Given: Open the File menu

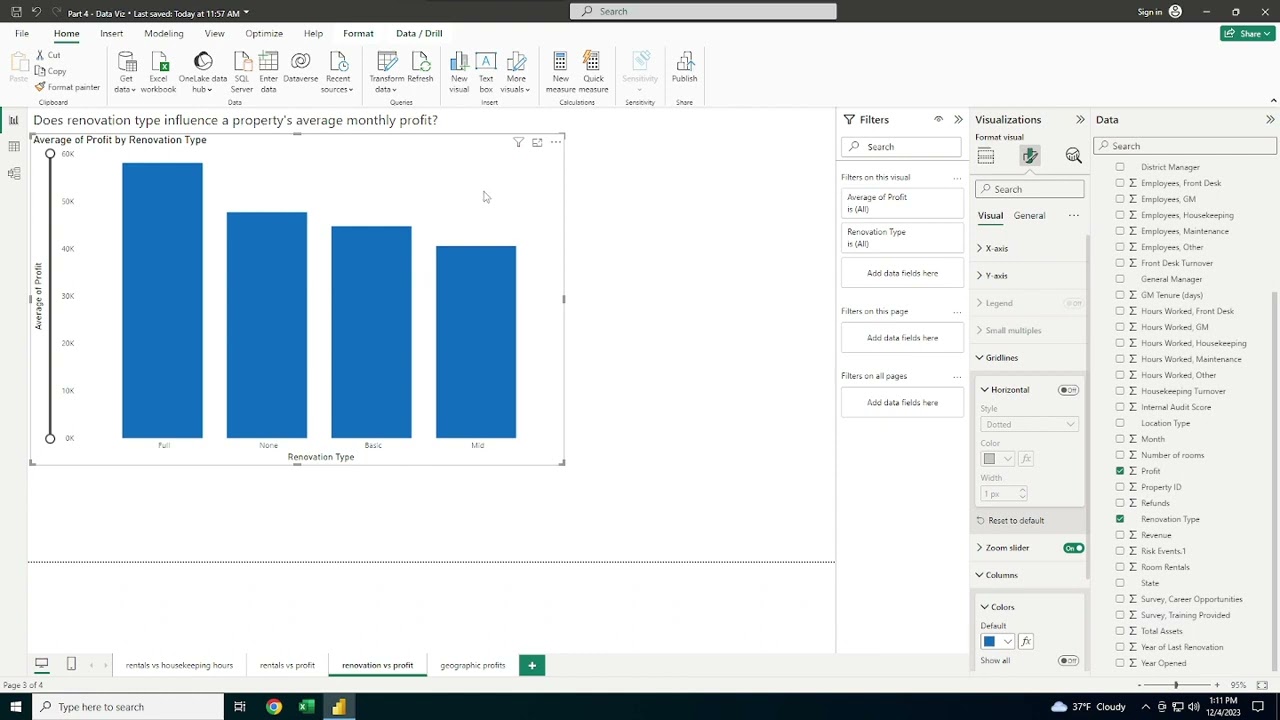Looking at the screenshot, I should pos(22,33).
